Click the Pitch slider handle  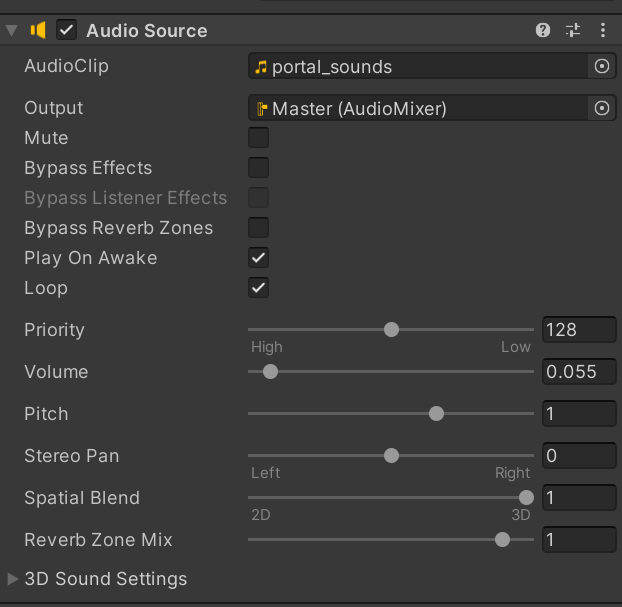coord(436,413)
